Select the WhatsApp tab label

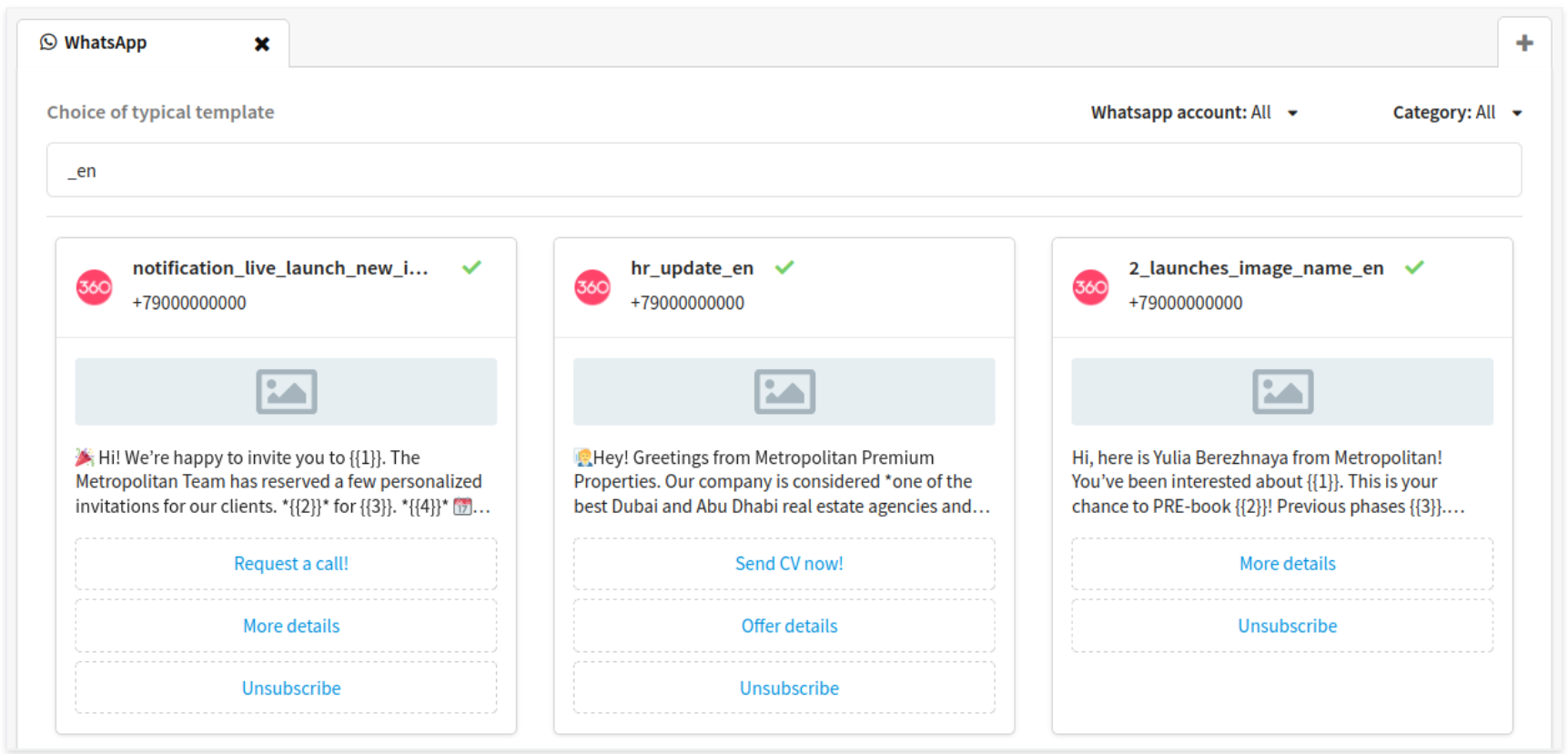pyautogui.click(x=106, y=43)
